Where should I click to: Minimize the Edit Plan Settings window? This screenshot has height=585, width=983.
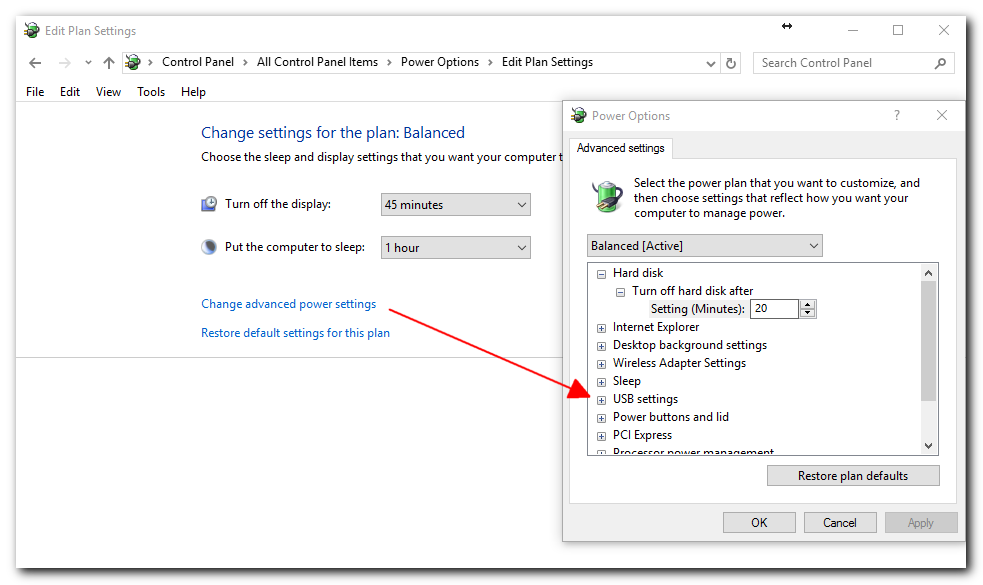click(x=853, y=30)
